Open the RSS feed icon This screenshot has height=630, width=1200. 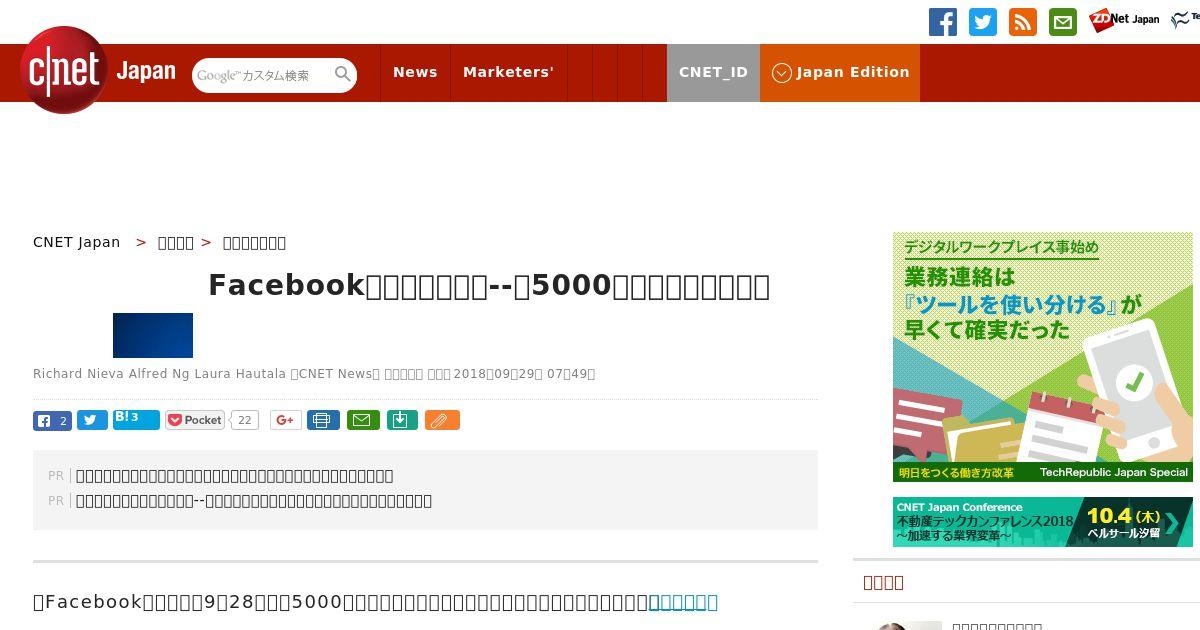1023,22
